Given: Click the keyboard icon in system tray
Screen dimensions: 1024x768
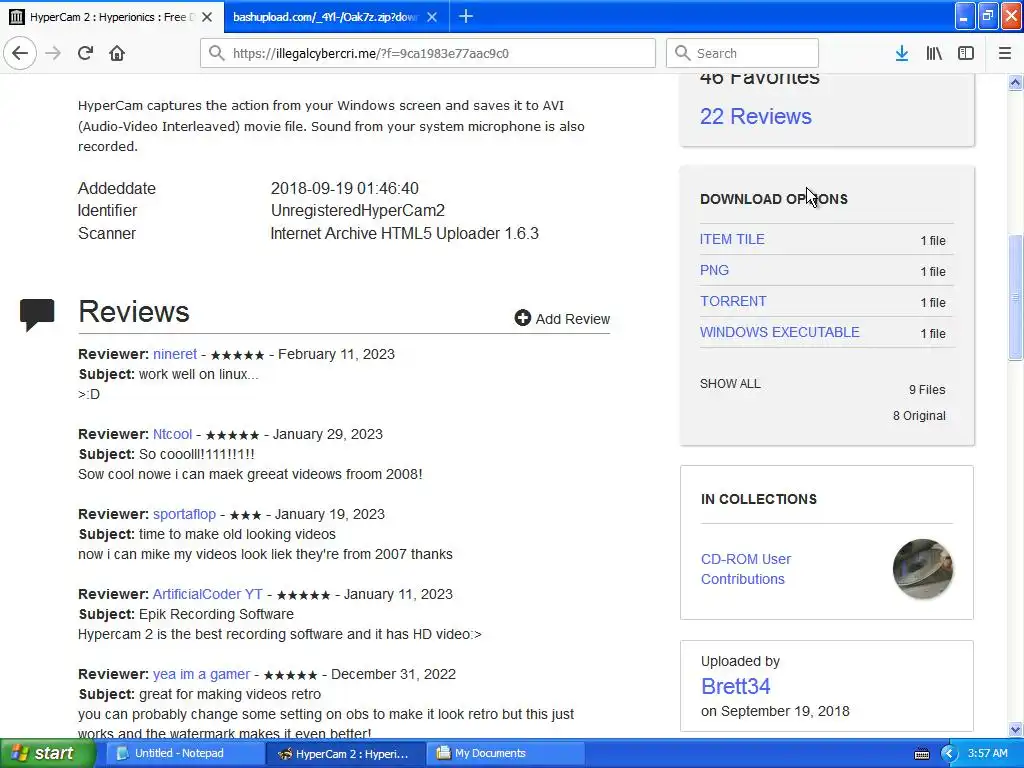Looking at the screenshot, I should click(922, 754).
